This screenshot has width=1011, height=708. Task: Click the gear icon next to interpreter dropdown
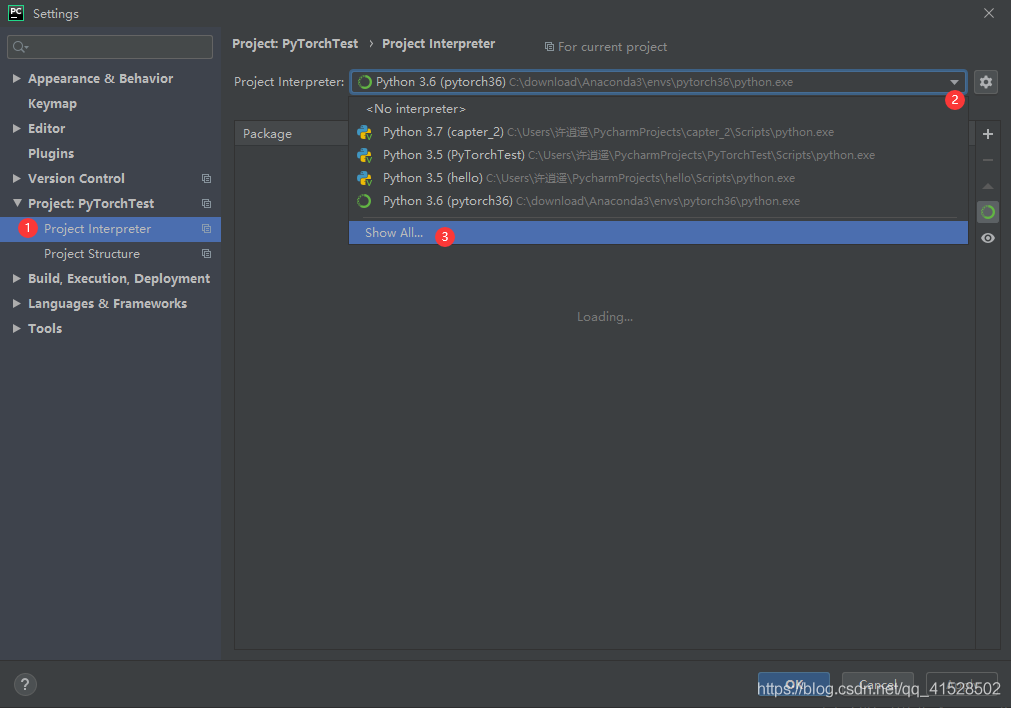tap(986, 82)
